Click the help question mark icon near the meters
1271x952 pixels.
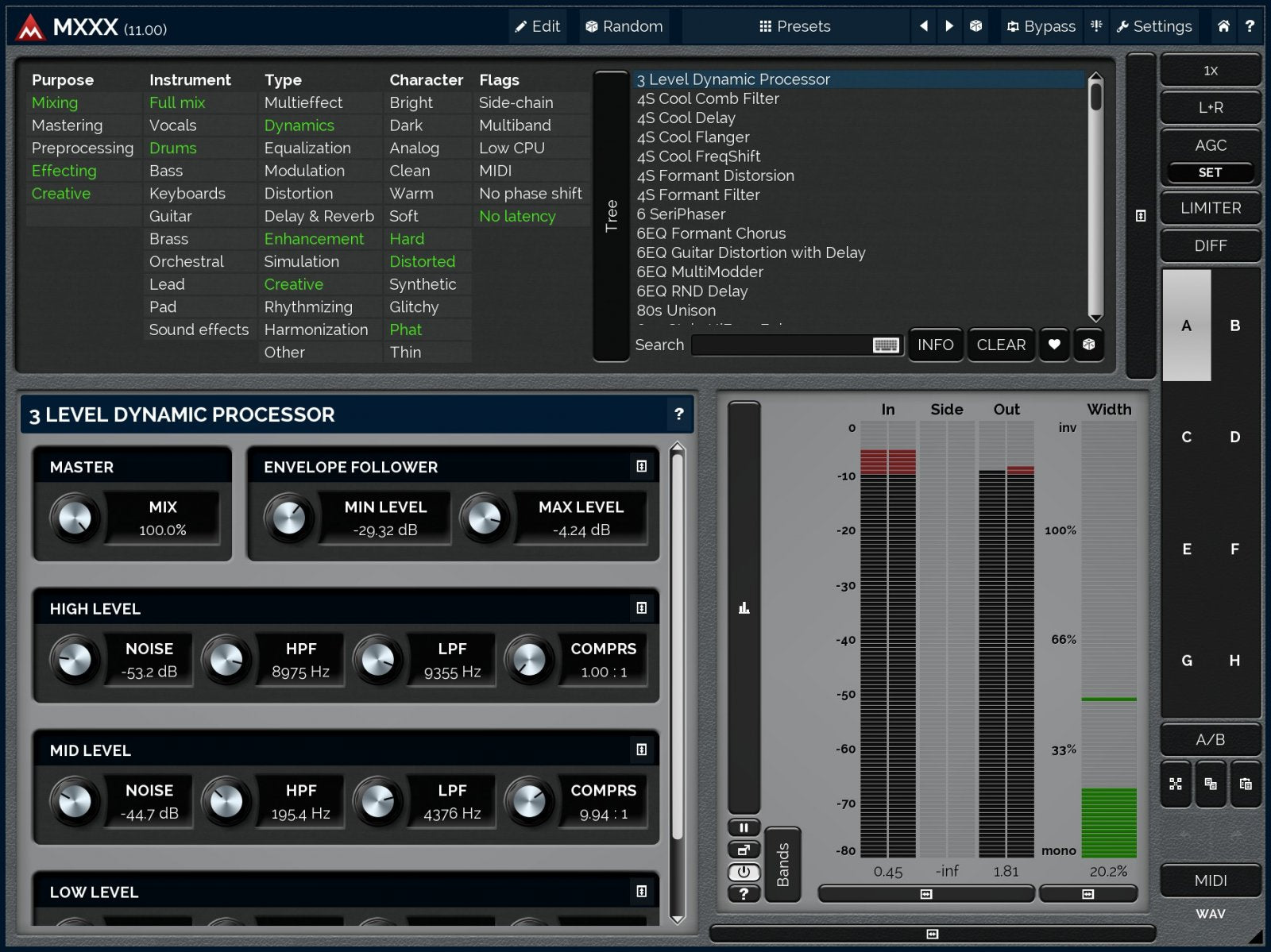[744, 894]
